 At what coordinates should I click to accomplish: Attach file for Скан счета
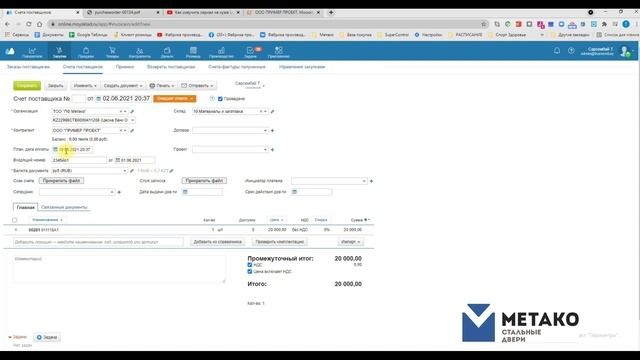(61, 181)
